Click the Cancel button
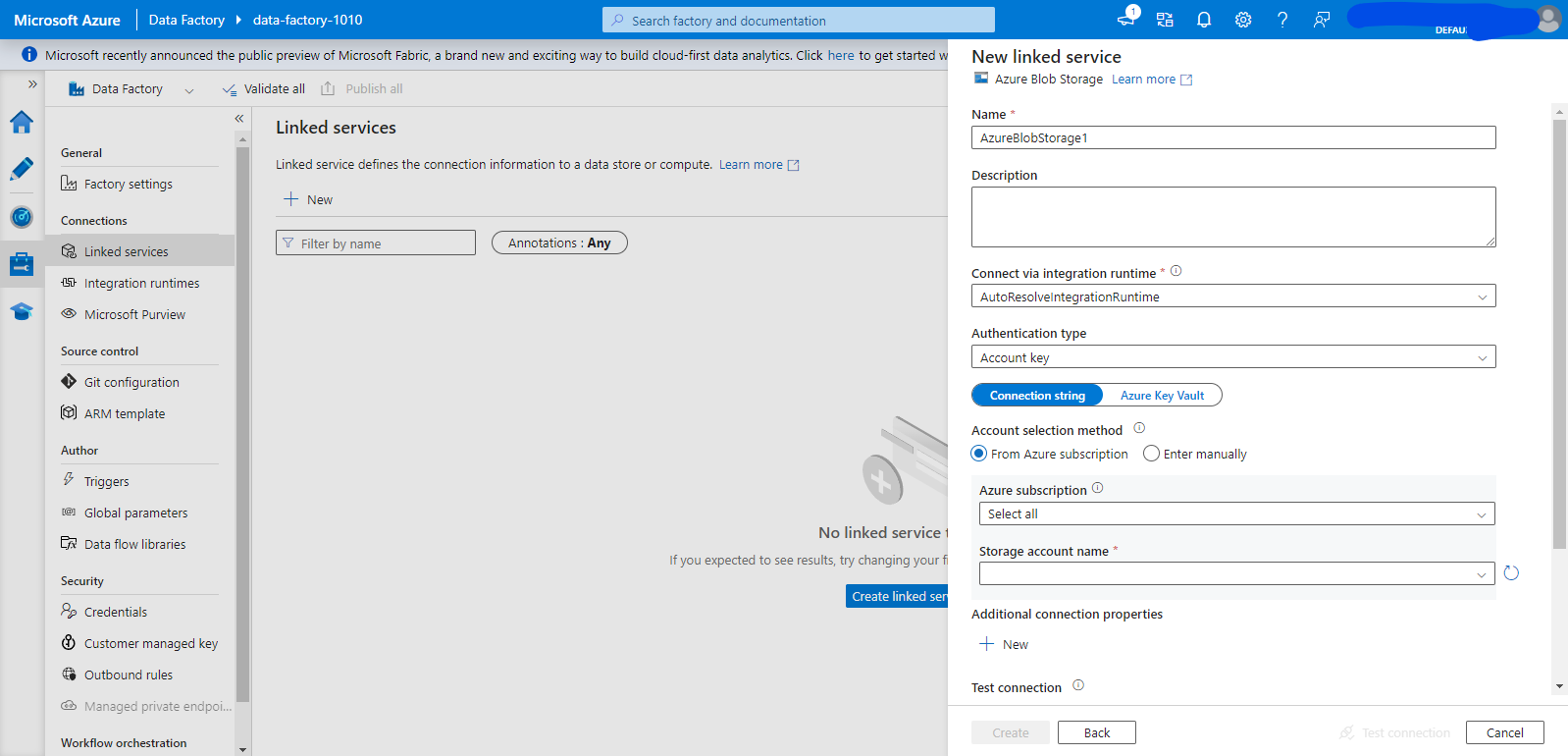Image resolution: width=1568 pixels, height=756 pixels. 1504,732
